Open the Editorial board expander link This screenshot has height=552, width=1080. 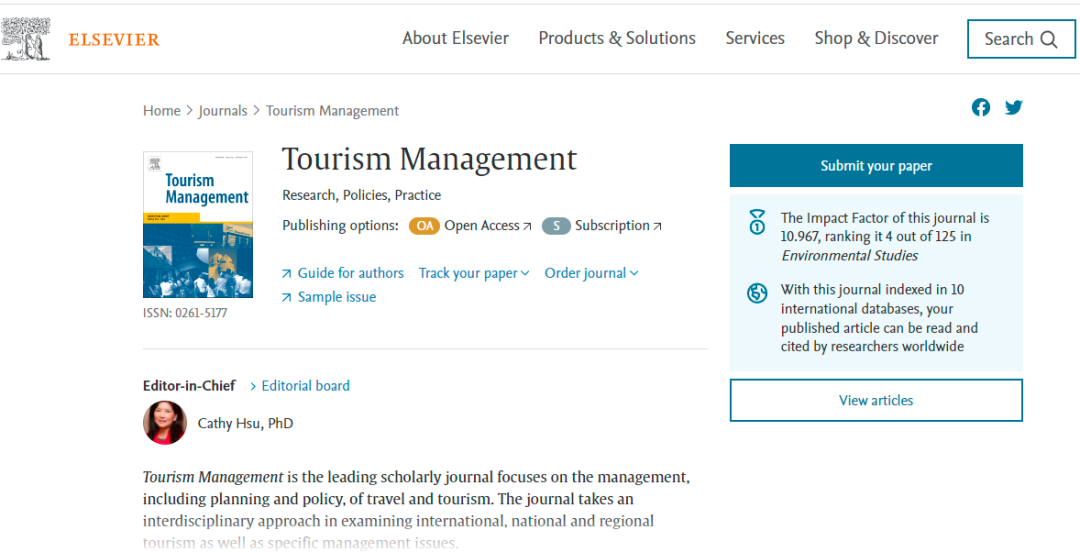pos(299,386)
